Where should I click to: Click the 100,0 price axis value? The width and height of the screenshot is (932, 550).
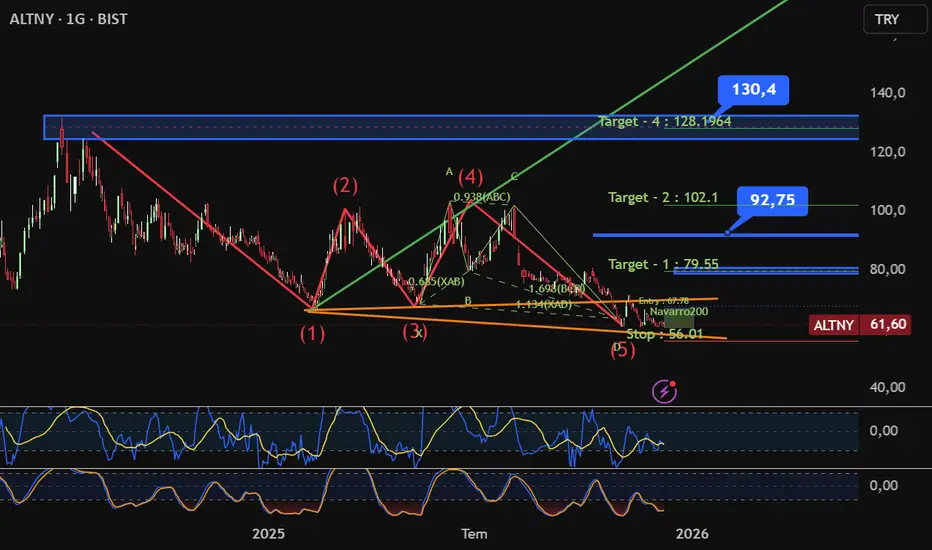(887, 210)
